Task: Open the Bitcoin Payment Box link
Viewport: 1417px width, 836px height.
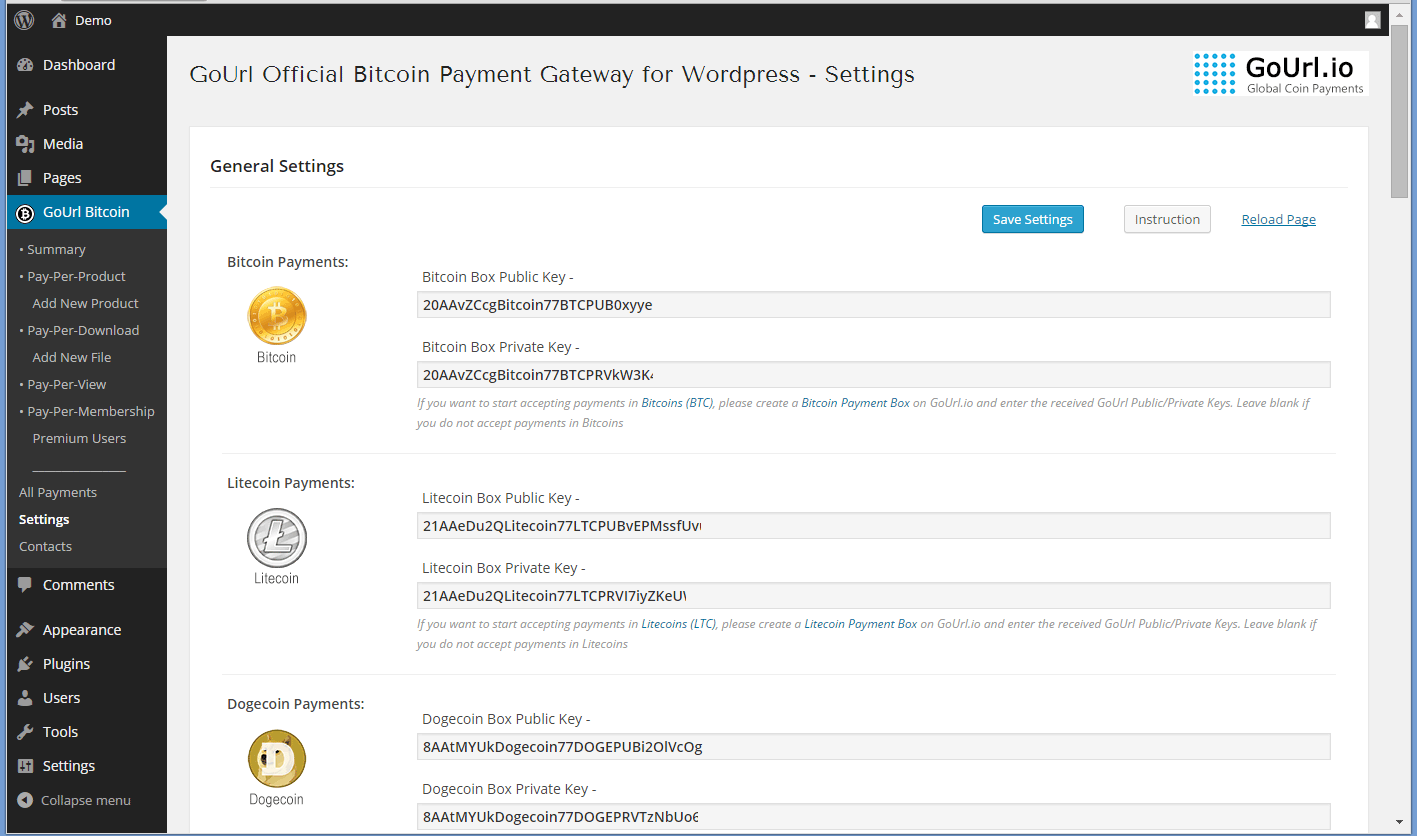Action: (856, 402)
